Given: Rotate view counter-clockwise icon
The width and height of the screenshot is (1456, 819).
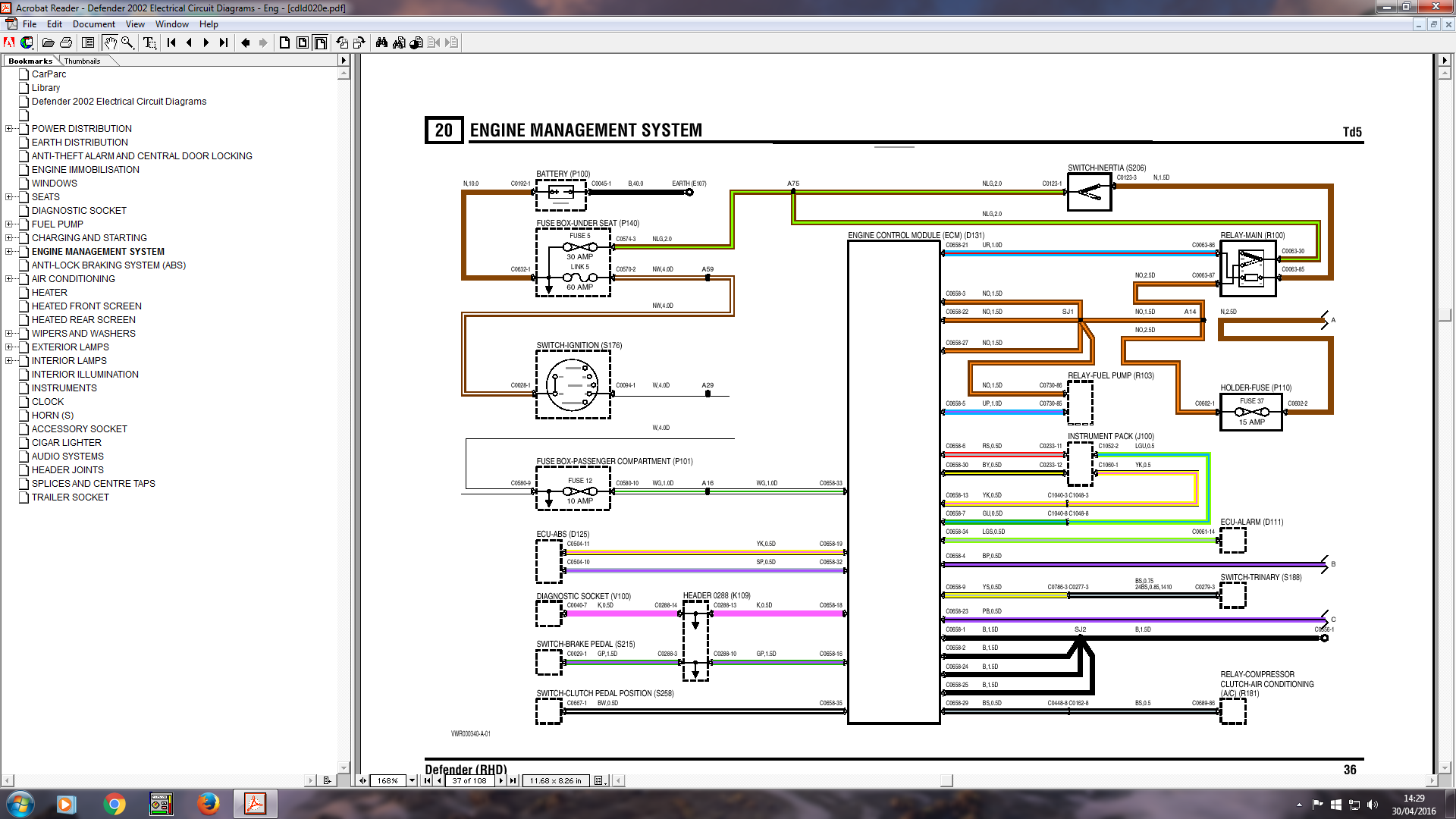Looking at the screenshot, I should point(342,42).
